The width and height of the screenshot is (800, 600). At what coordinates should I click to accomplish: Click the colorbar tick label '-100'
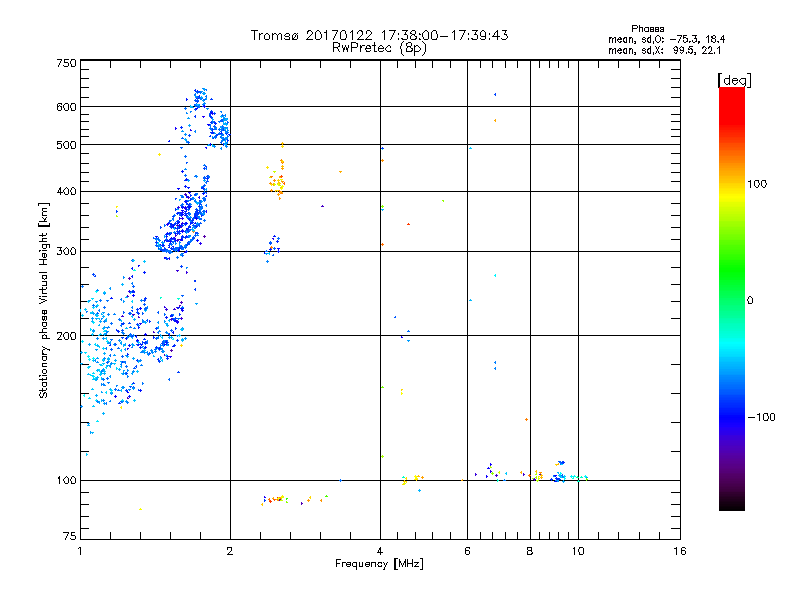click(761, 417)
